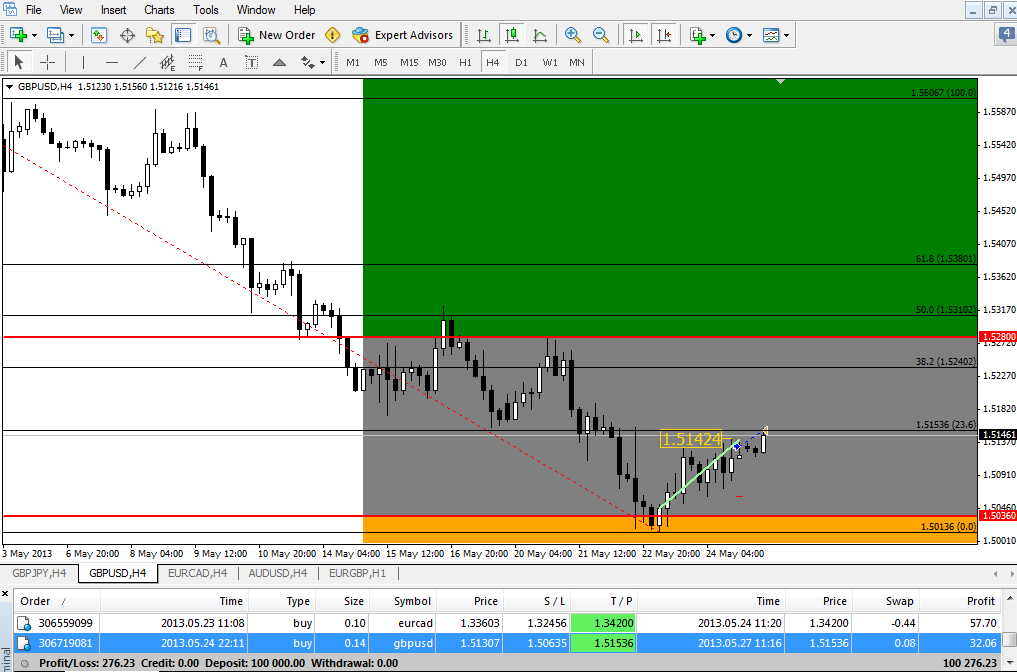Expand the Periodicity clock dropdown
The width and height of the screenshot is (1017, 672).
pos(750,35)
